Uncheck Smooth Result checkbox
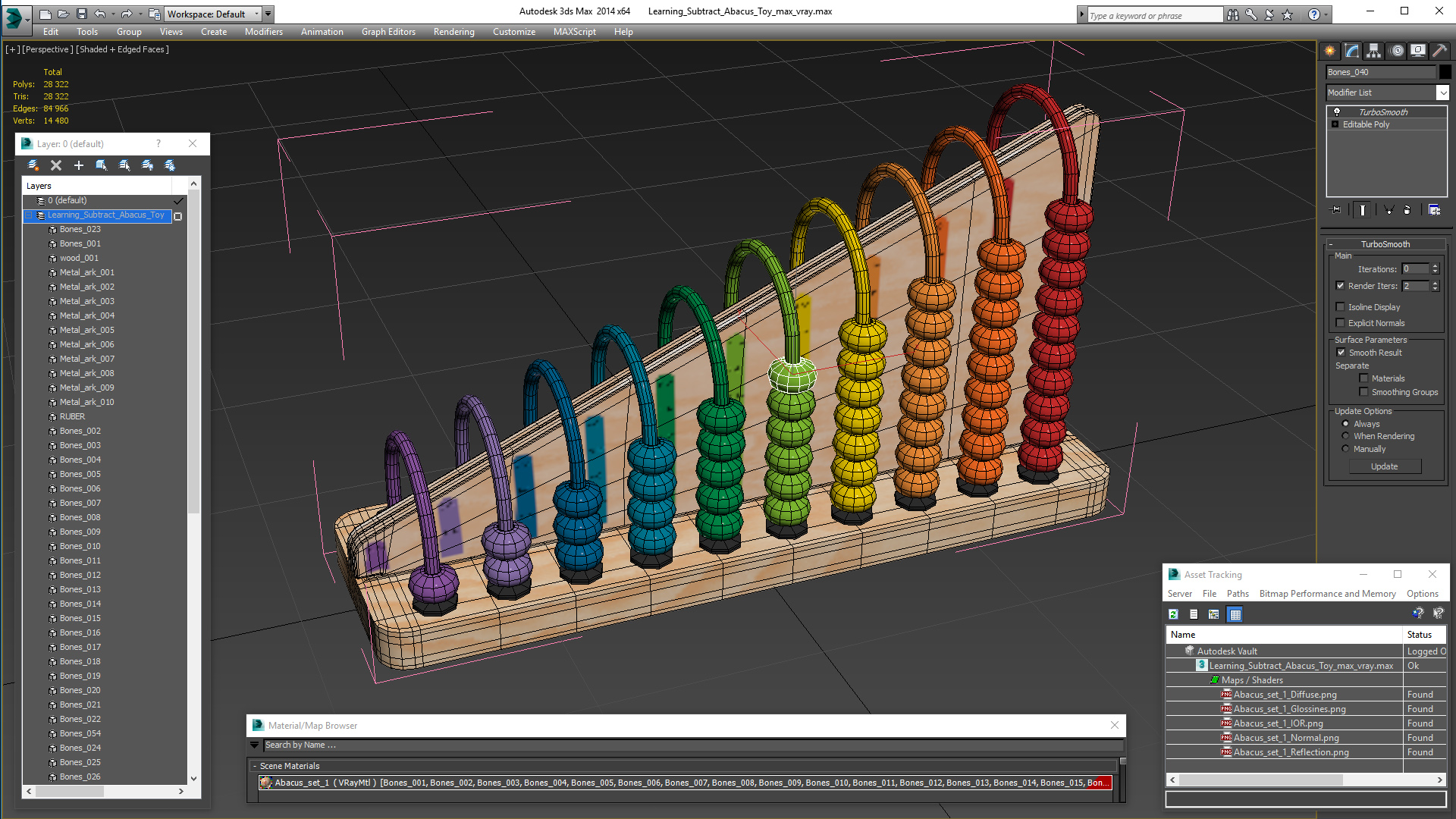1456x819 pixels. coord(1341,353)
